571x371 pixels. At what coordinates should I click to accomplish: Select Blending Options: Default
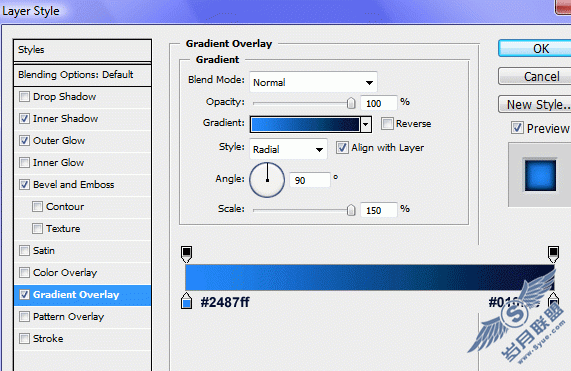tap(82, 75)
